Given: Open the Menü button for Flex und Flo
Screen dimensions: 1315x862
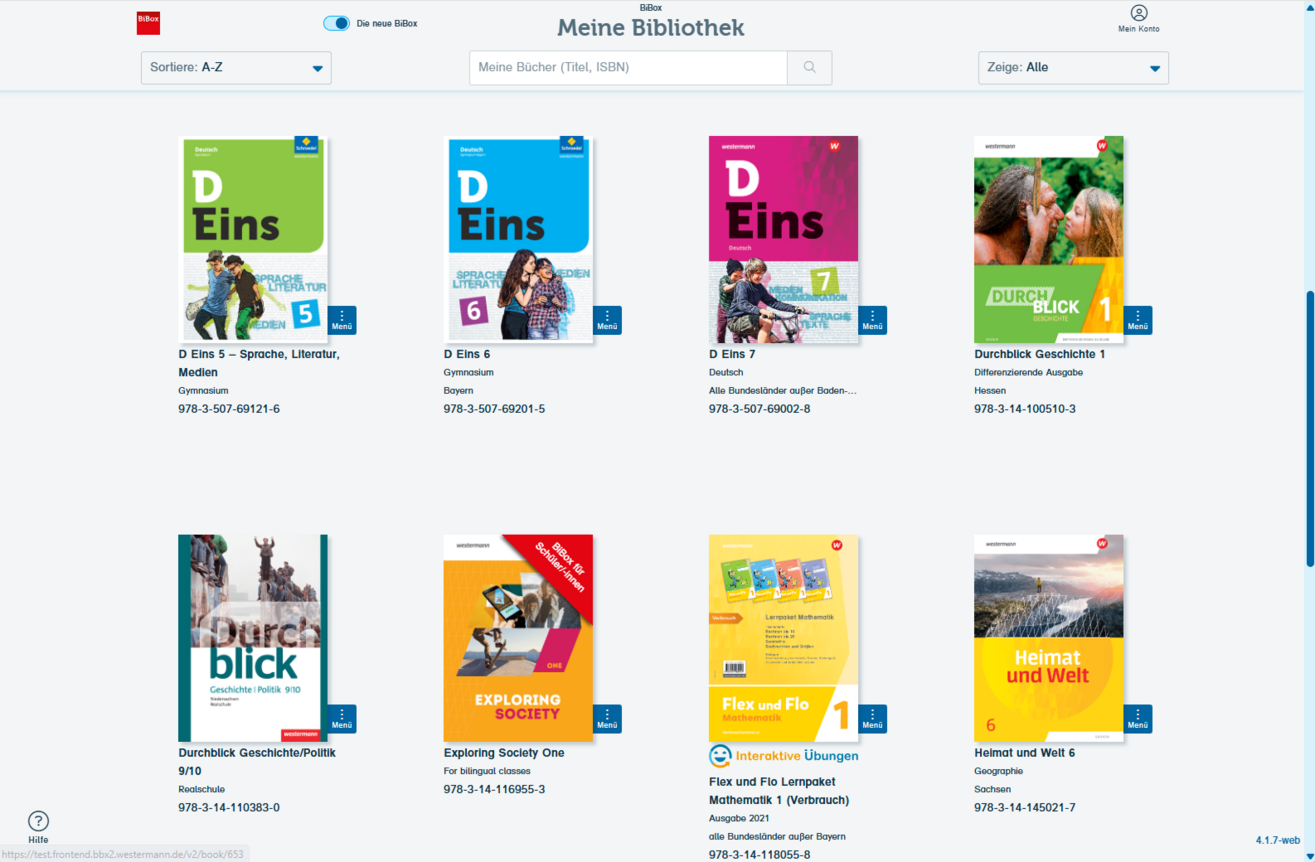Looking at the screenshot, I should coord(872,719).
